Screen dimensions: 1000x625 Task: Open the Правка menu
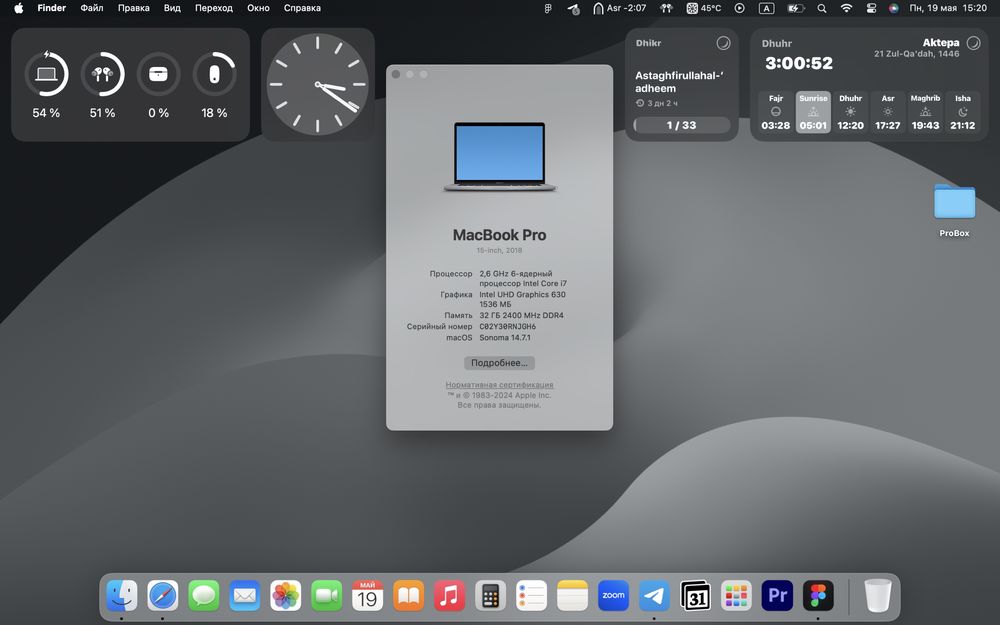[133, 8]
